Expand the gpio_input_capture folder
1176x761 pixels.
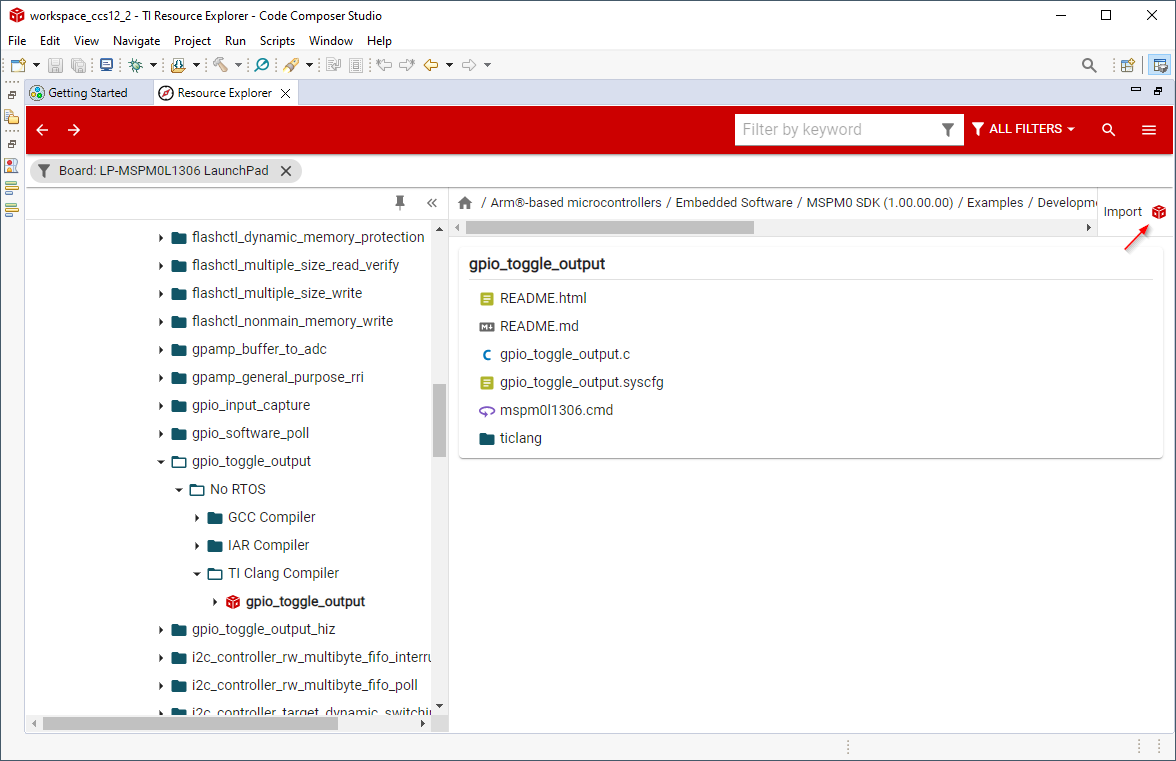click(x=161, y=406)
